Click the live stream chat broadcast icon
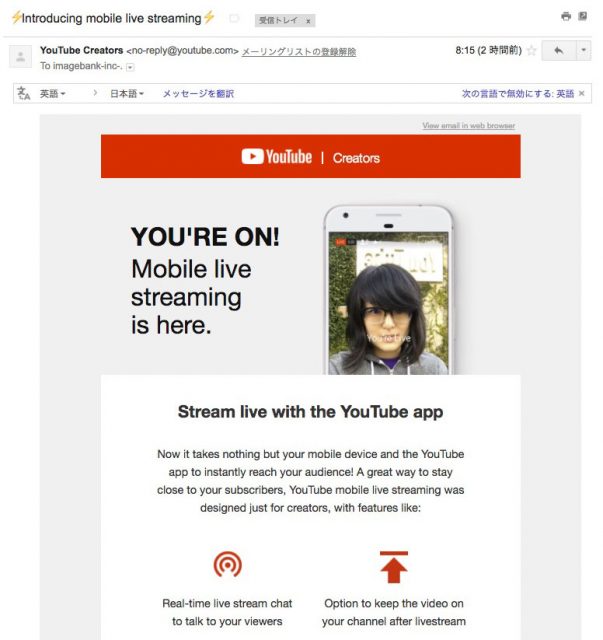Image resolution: width=603 pixels, height=640 pixels. pos(227,564)
